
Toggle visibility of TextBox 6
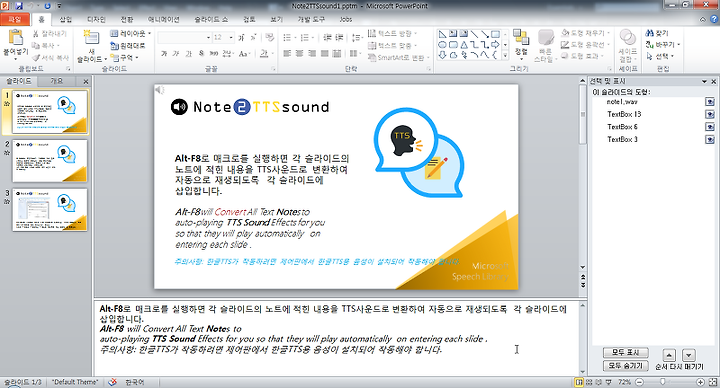(709, 126)
